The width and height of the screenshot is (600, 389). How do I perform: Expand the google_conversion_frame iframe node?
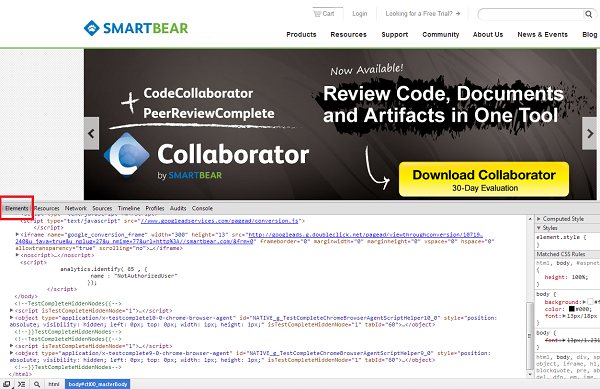pos(17,234)
